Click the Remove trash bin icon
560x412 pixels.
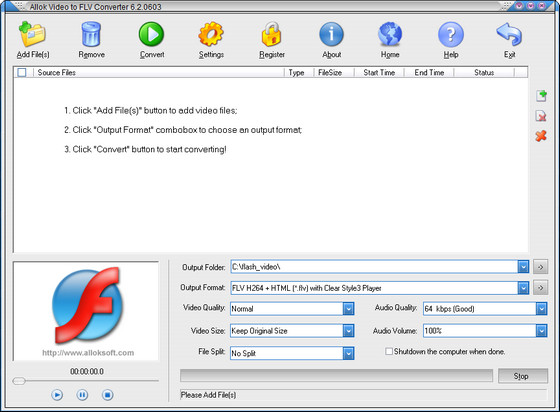(91, 34)
